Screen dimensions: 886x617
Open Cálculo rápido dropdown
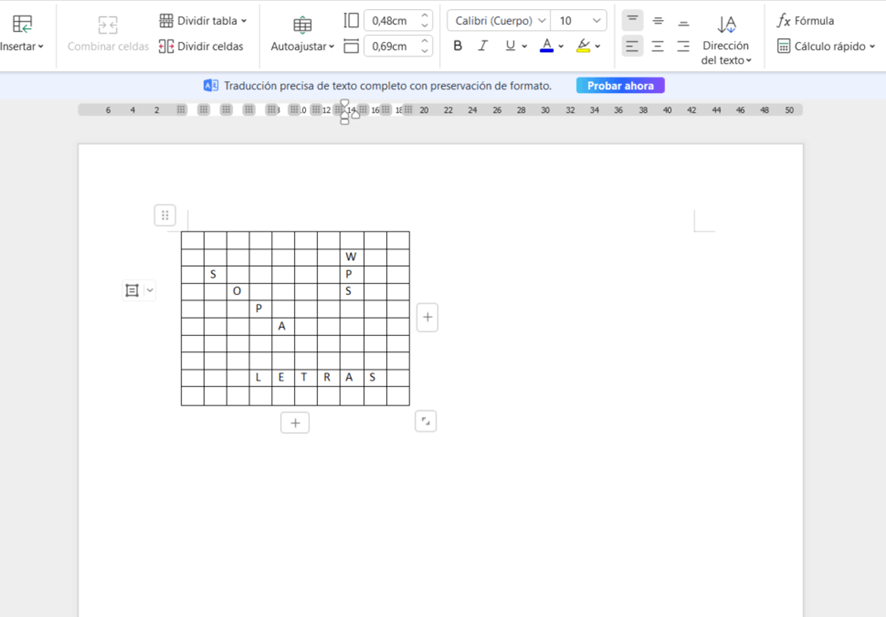826,46
